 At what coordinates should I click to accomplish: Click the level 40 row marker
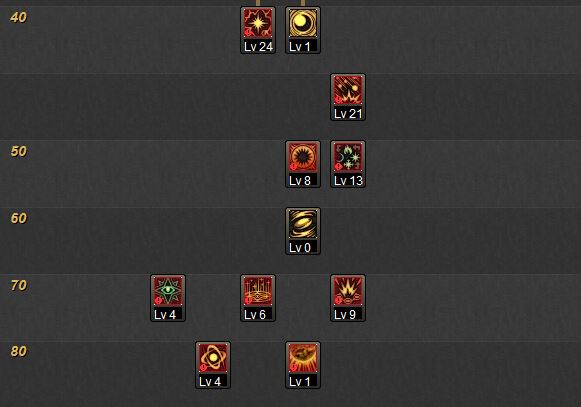[19, 17]
